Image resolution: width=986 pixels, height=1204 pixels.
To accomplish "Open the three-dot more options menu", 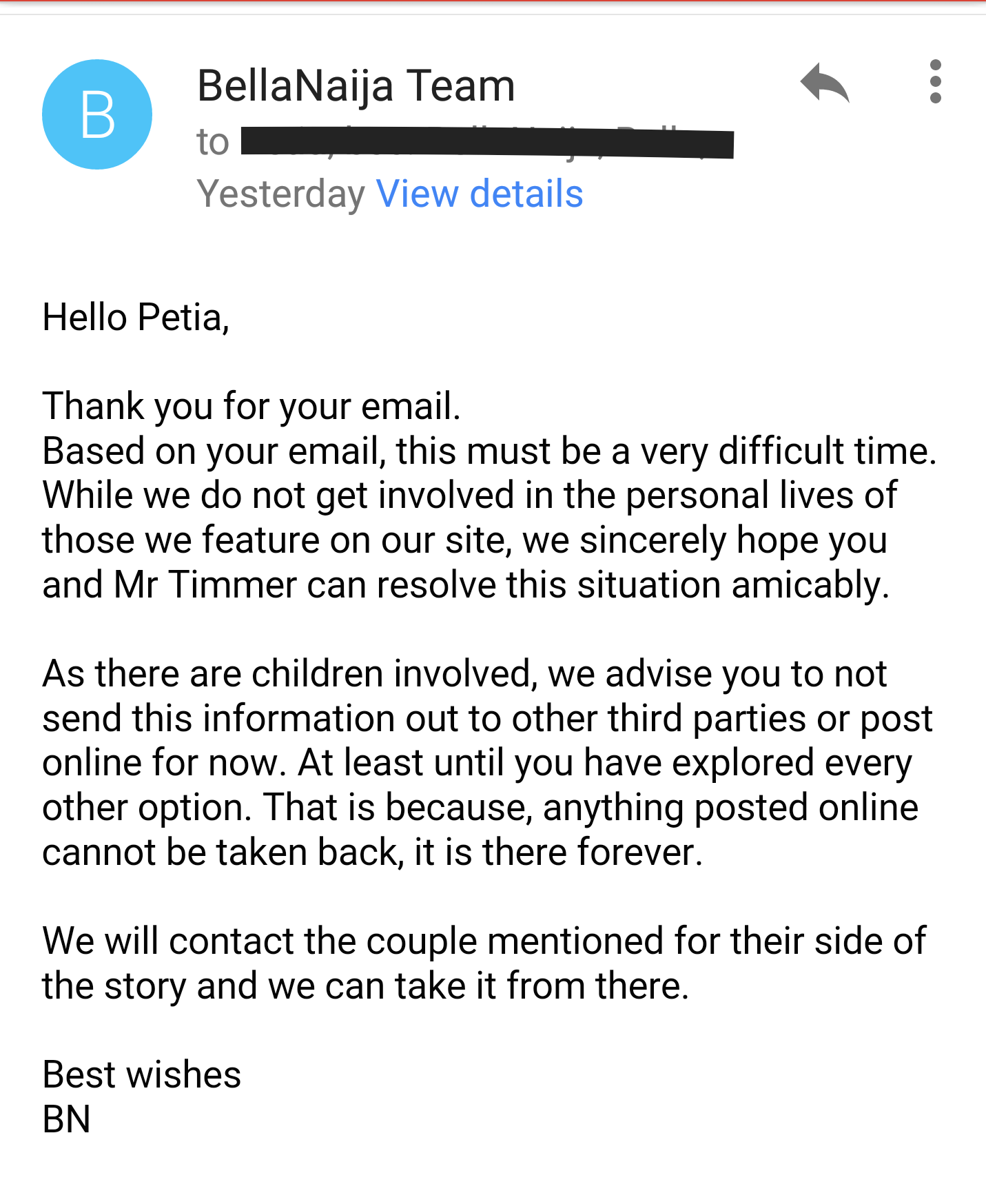I will [935, 81].
